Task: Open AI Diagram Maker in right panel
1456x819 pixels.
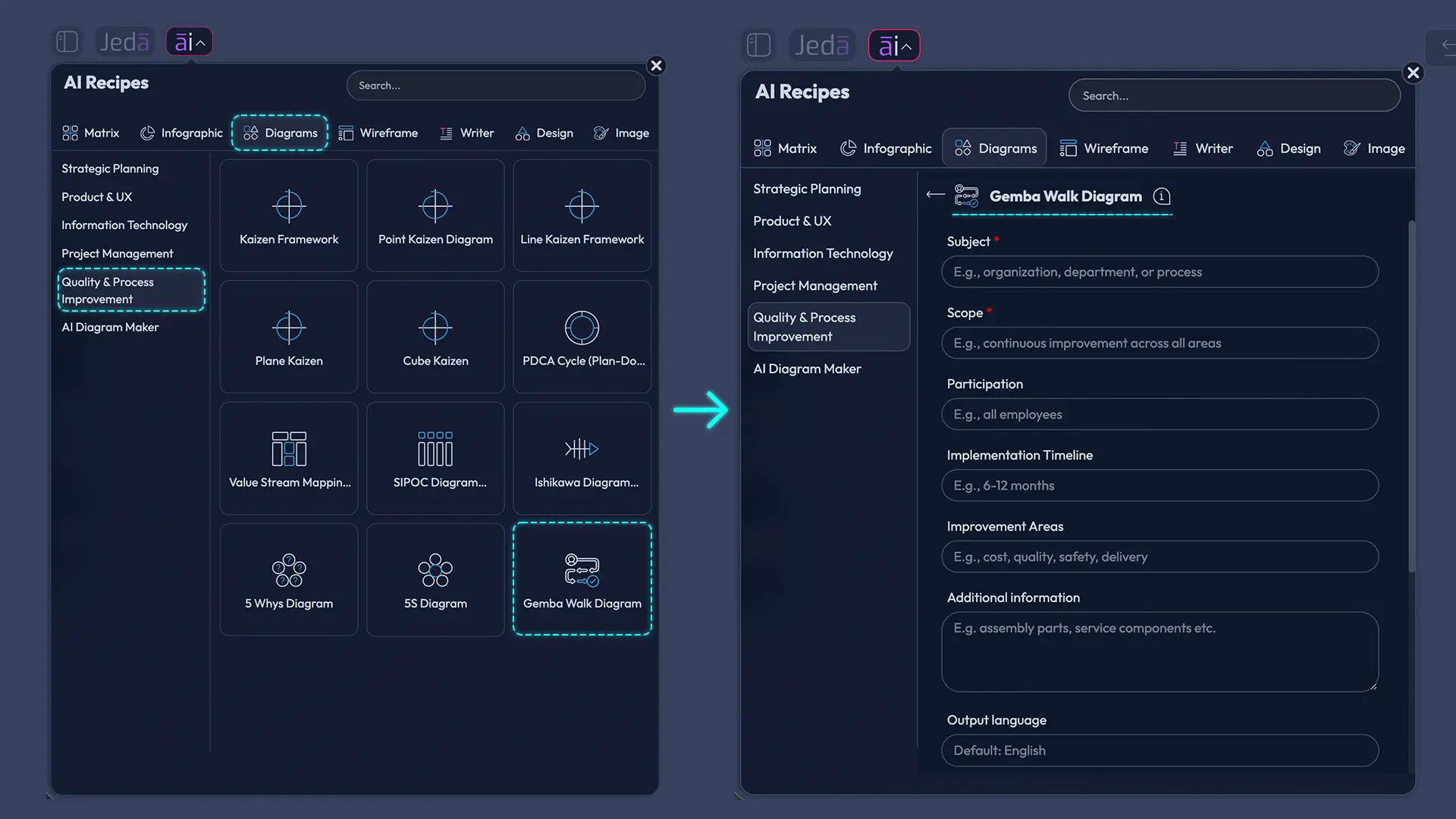Action: 807,369
